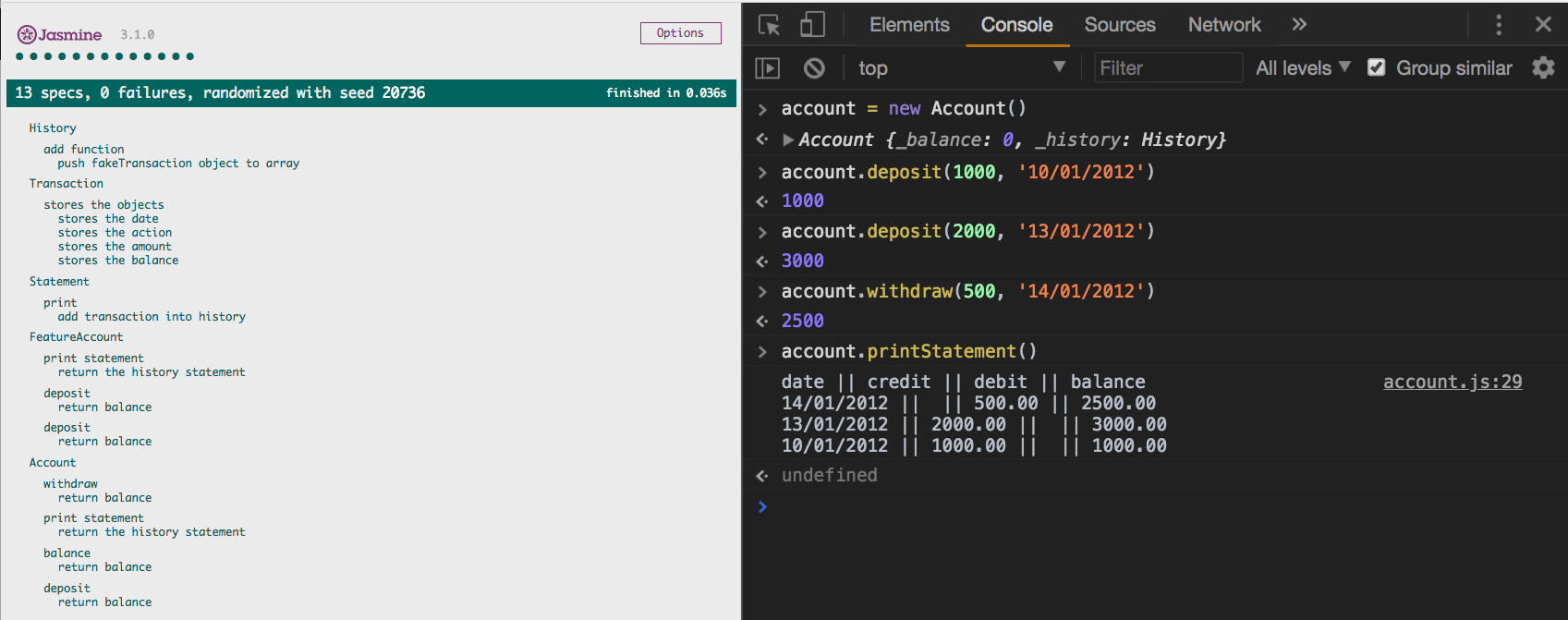Expand the Account object triangle

pyautogui.click(x=788, y=140)
